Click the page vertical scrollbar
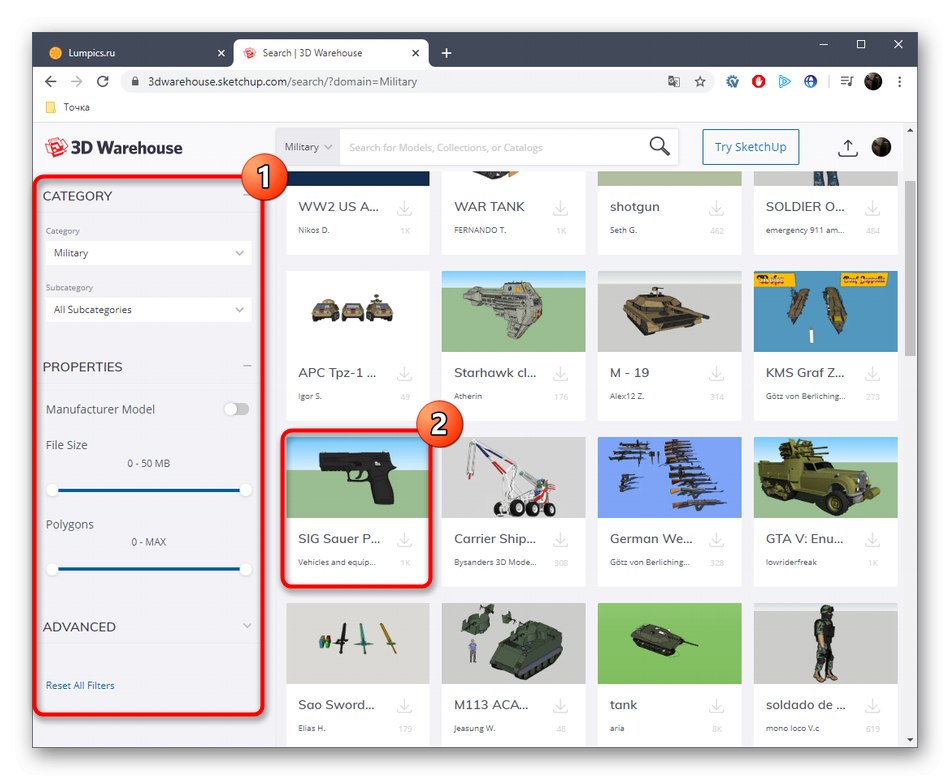950x780 pixels. click(909, 268)
